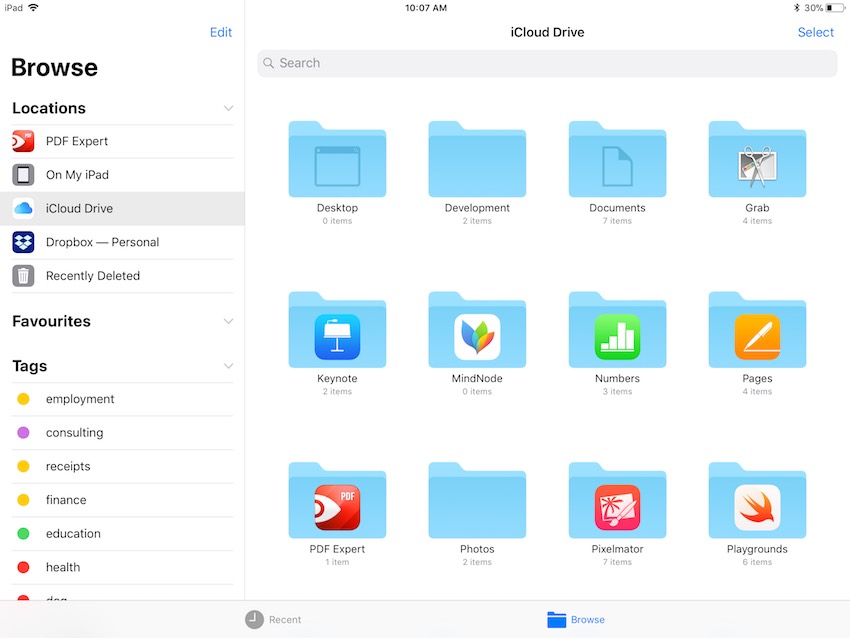Open the Numbers folder
Image resolution: width=850 pixels, height=638 pixels.
tap(617, 330)
